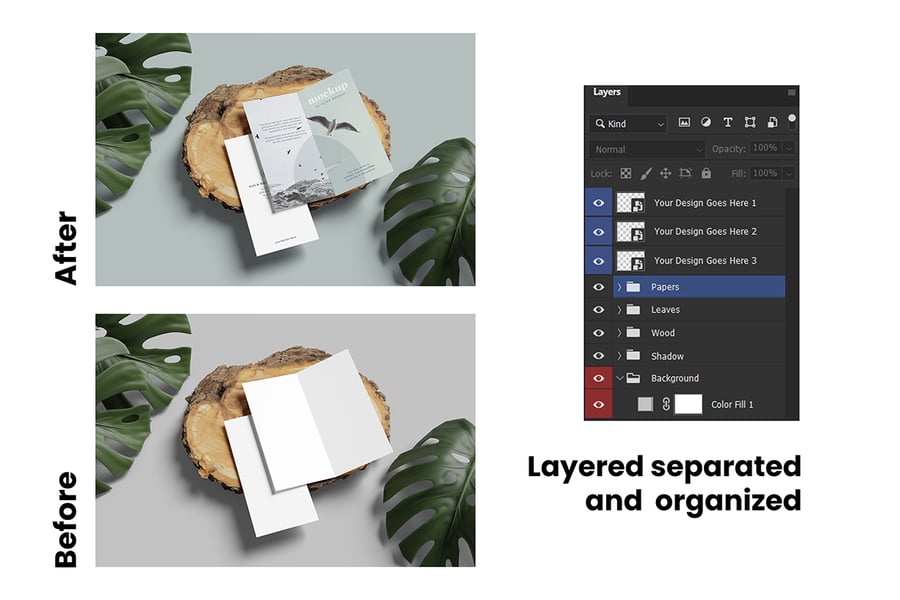
Task: Hide the Your Design Goes Here 1 layer
Action: pos(598,203)
